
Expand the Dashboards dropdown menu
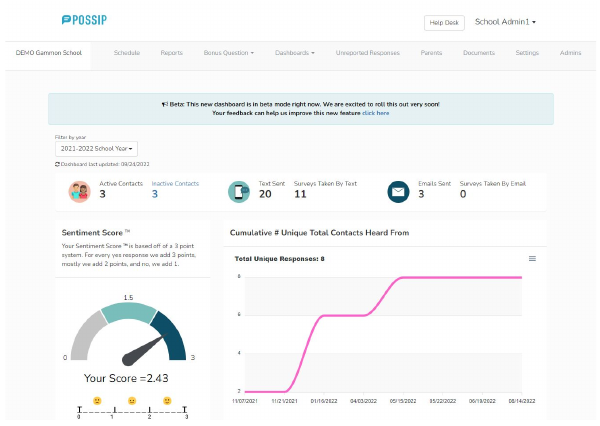click(x=295, y=53)
